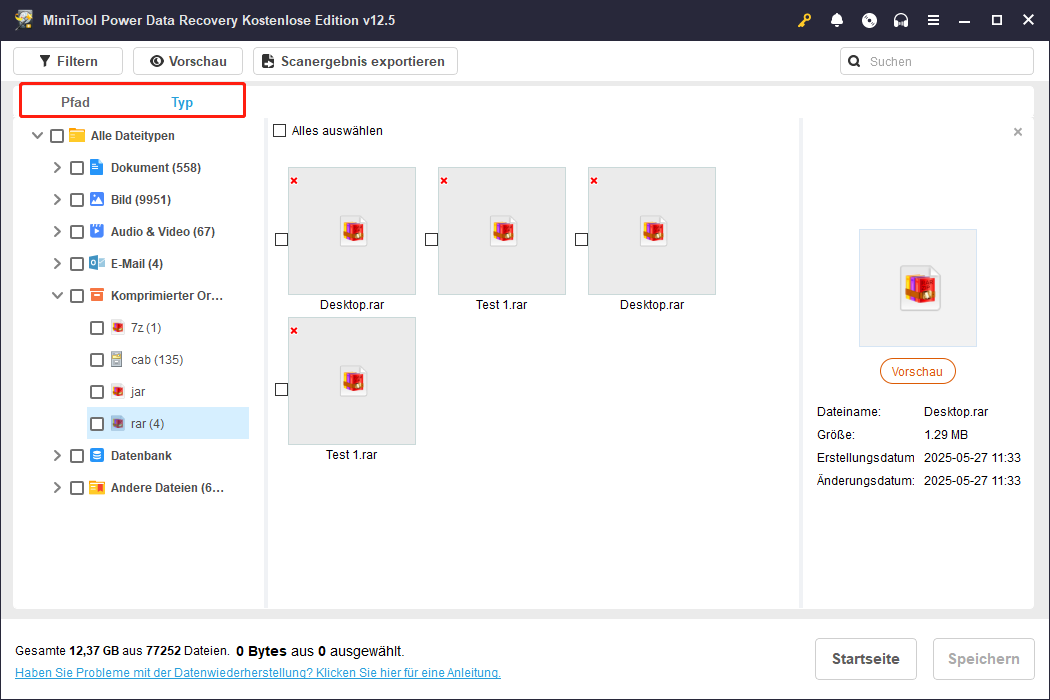Open the Filtern toolbar button

click(68, 61)
